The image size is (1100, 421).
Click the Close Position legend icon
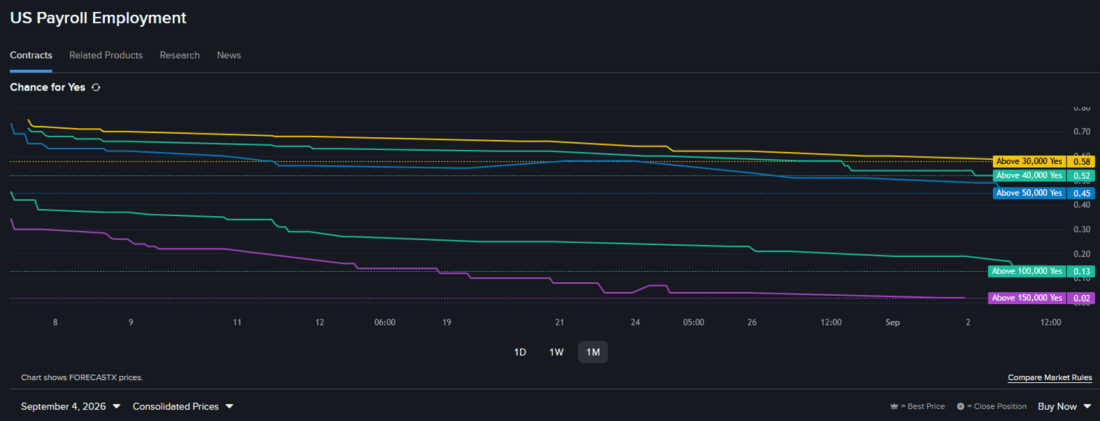pyautogui.click(x=960, y=406)
